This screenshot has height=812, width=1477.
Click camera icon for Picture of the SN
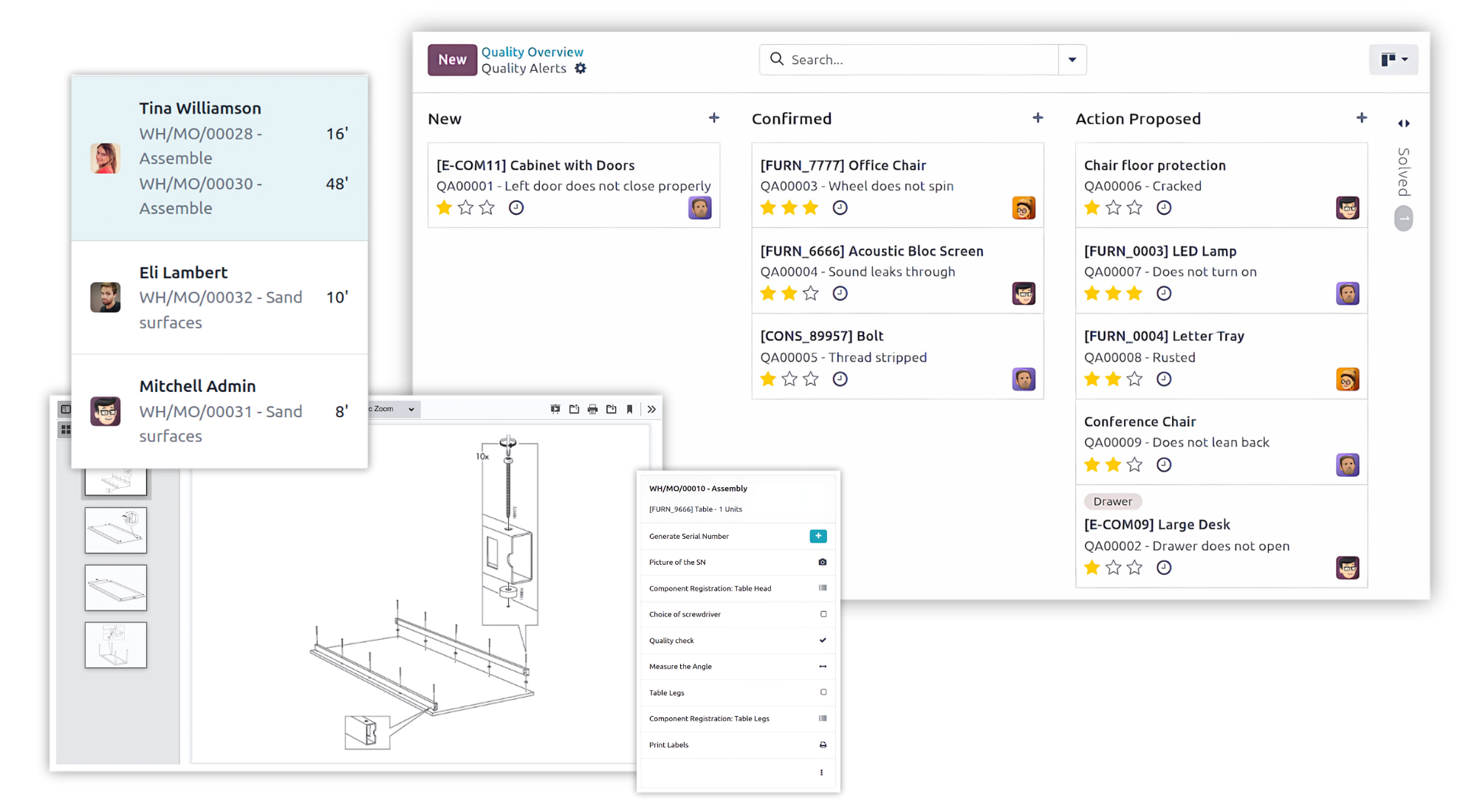[x=822, y=562]
